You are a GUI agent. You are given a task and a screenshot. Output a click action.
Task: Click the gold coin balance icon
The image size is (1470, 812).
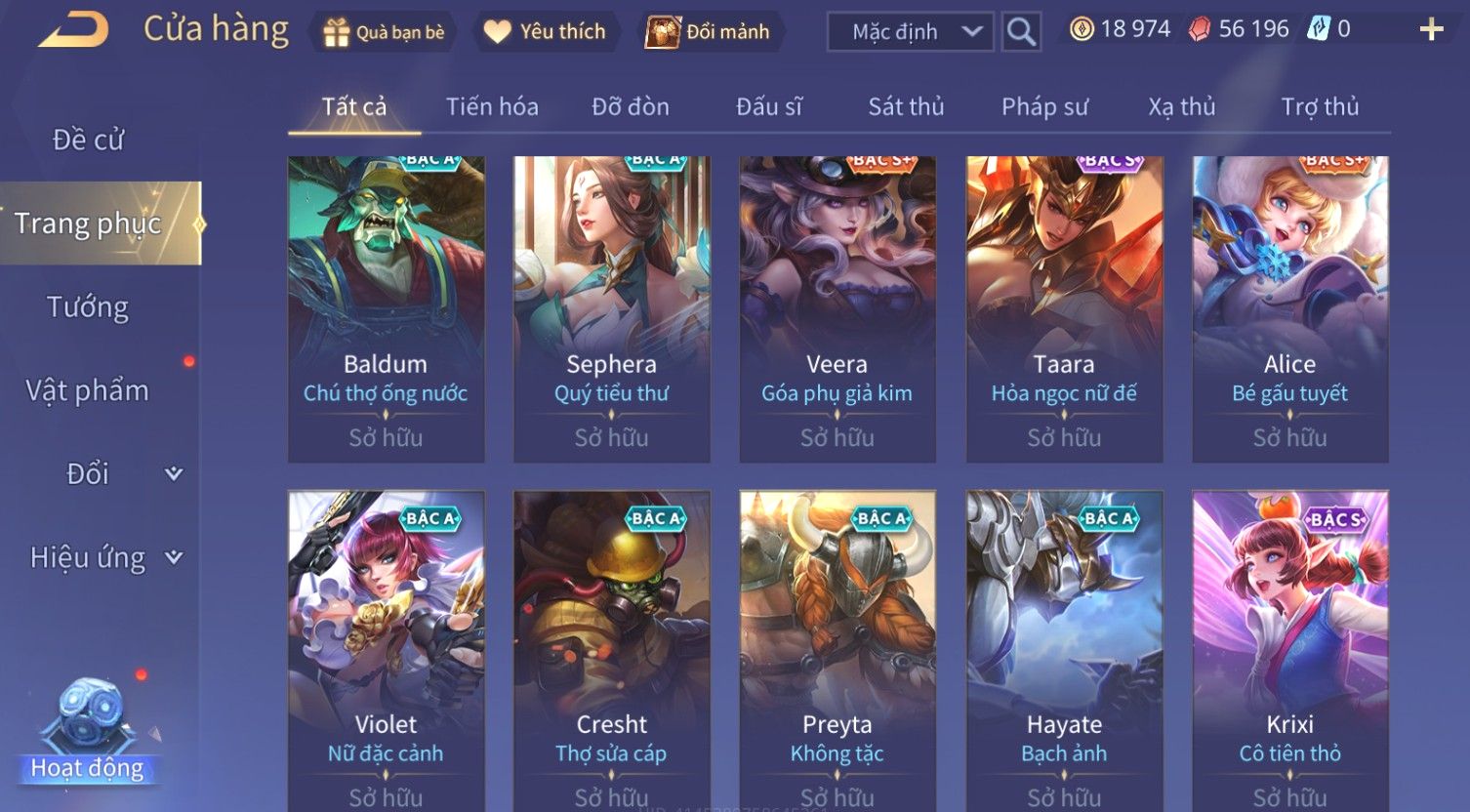click(1082, 29)
